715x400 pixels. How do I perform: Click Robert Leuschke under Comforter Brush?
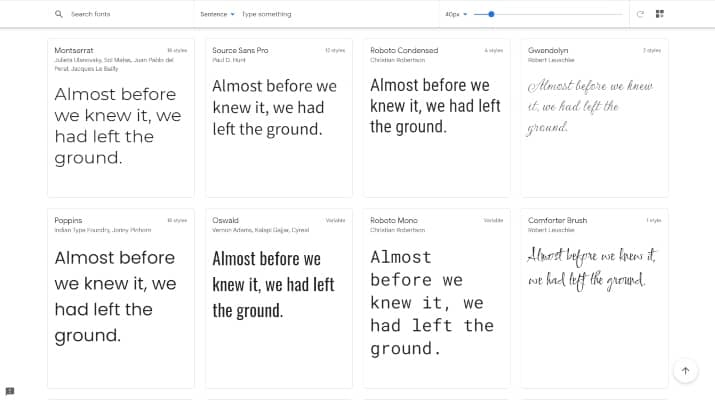(551, 230)
